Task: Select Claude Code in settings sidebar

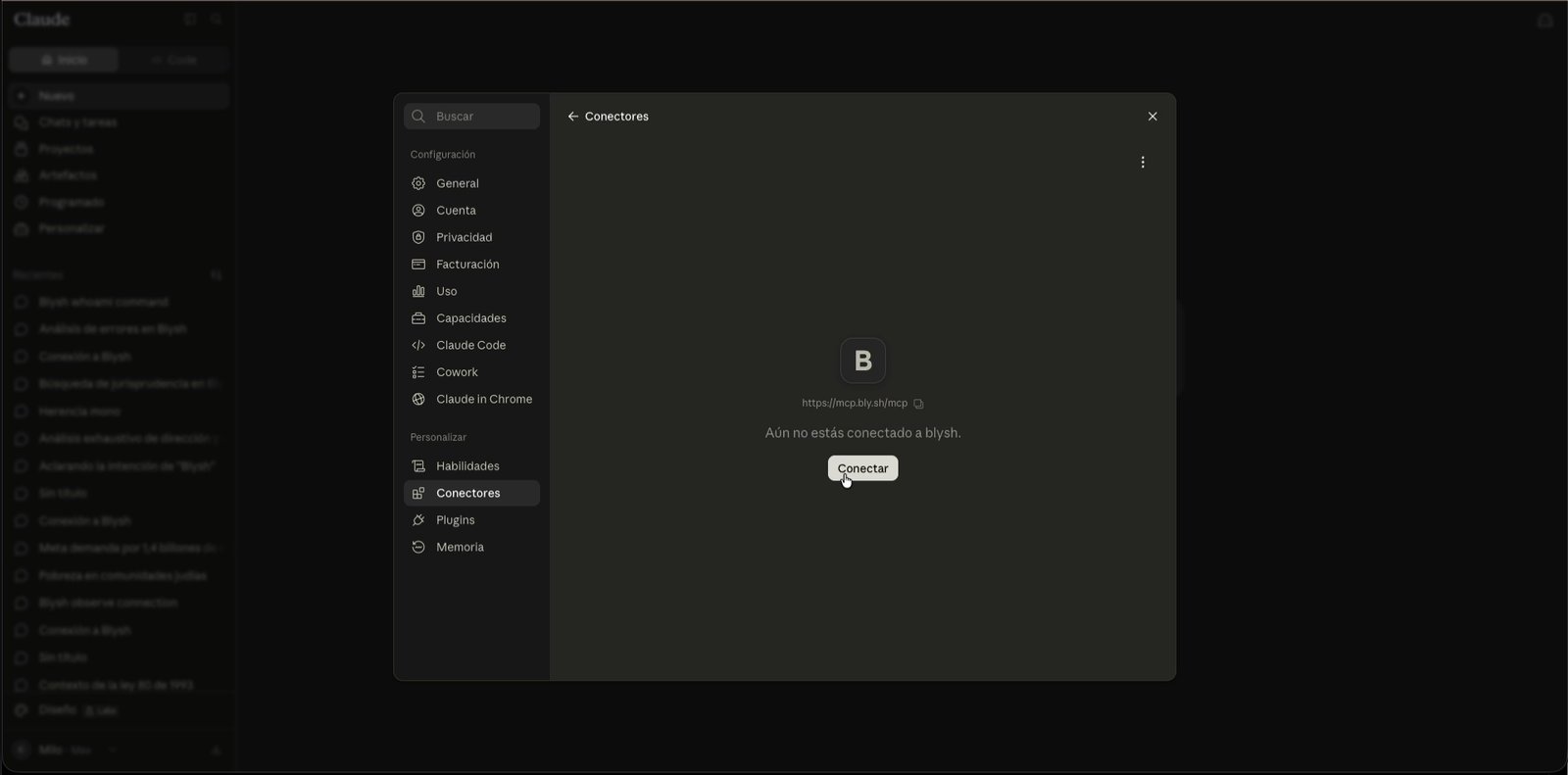Action: (x=471, y=345)
